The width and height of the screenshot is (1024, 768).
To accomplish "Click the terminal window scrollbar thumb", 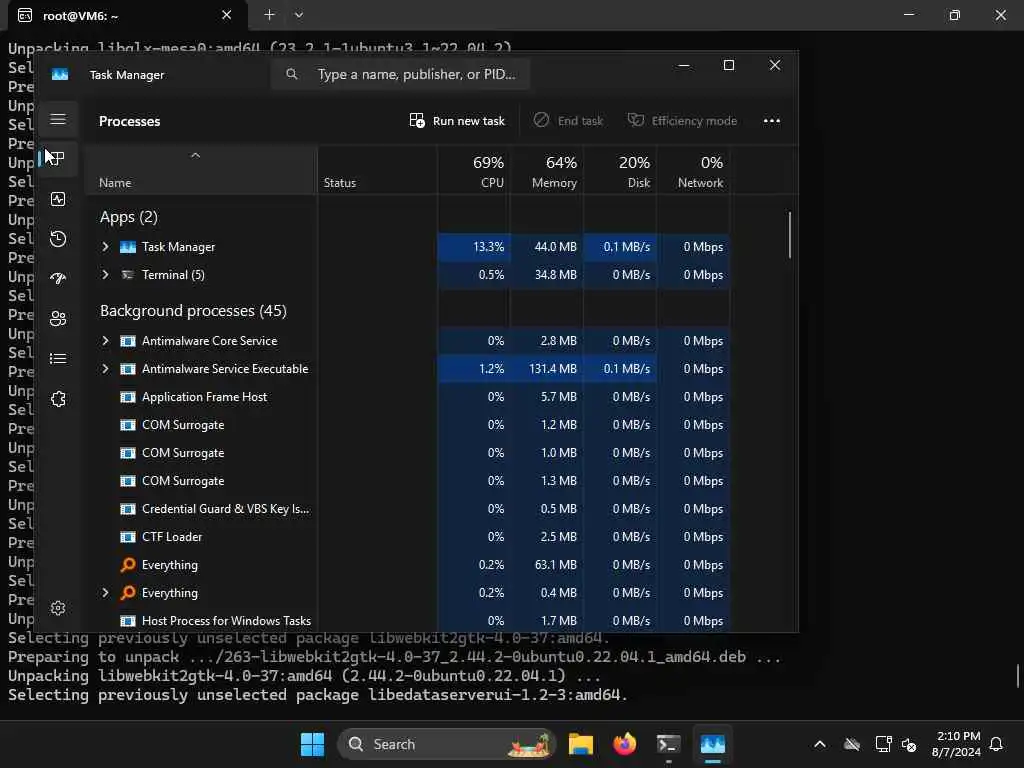I will (1018, 675).
